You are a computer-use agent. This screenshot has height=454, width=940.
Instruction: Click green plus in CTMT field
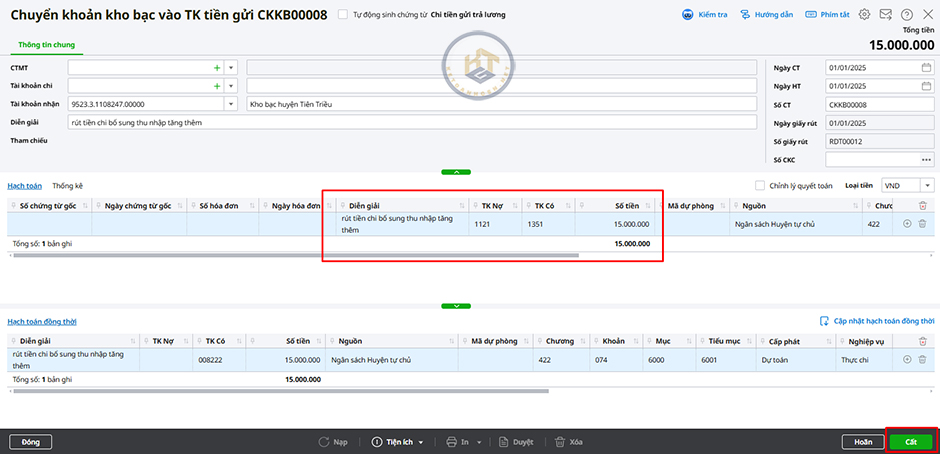[216, 67]
